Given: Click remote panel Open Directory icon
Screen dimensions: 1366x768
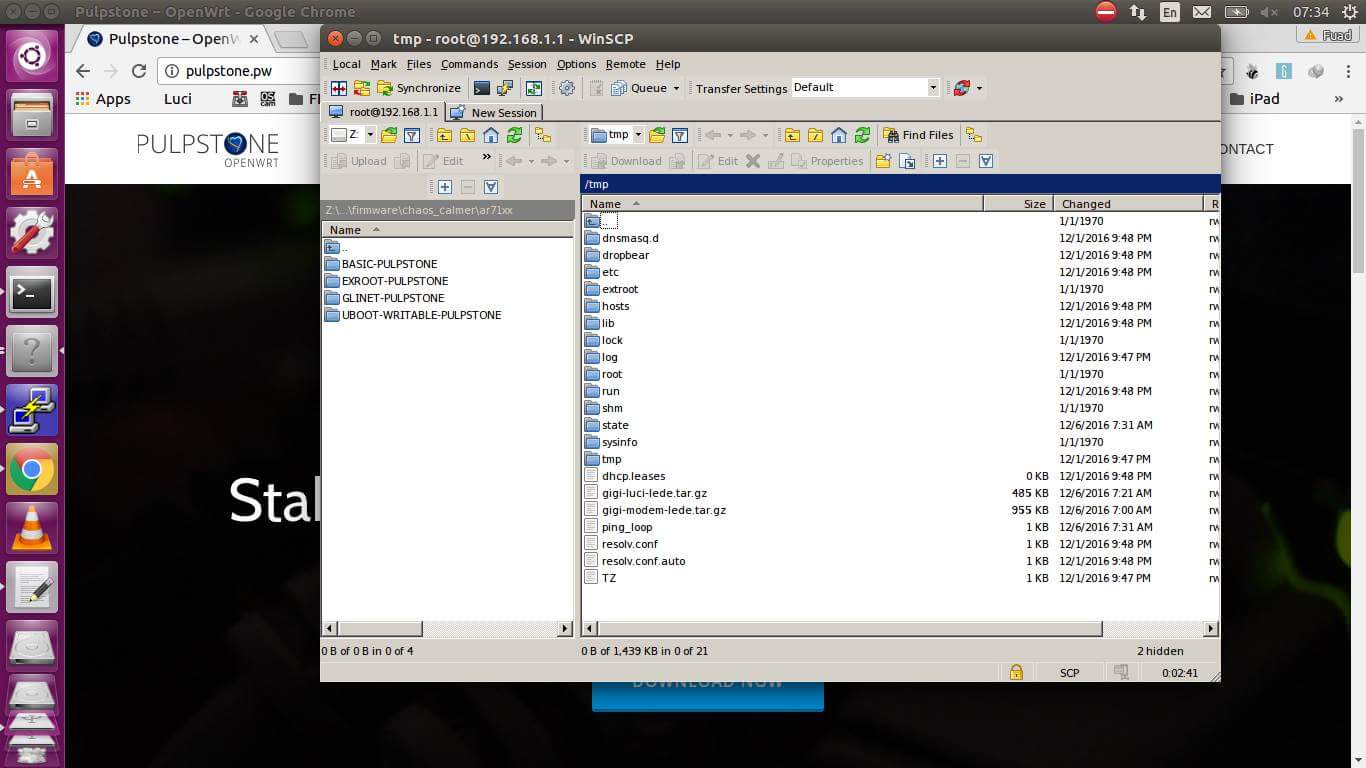Looking at the screenshot, I should pos(657,135).
